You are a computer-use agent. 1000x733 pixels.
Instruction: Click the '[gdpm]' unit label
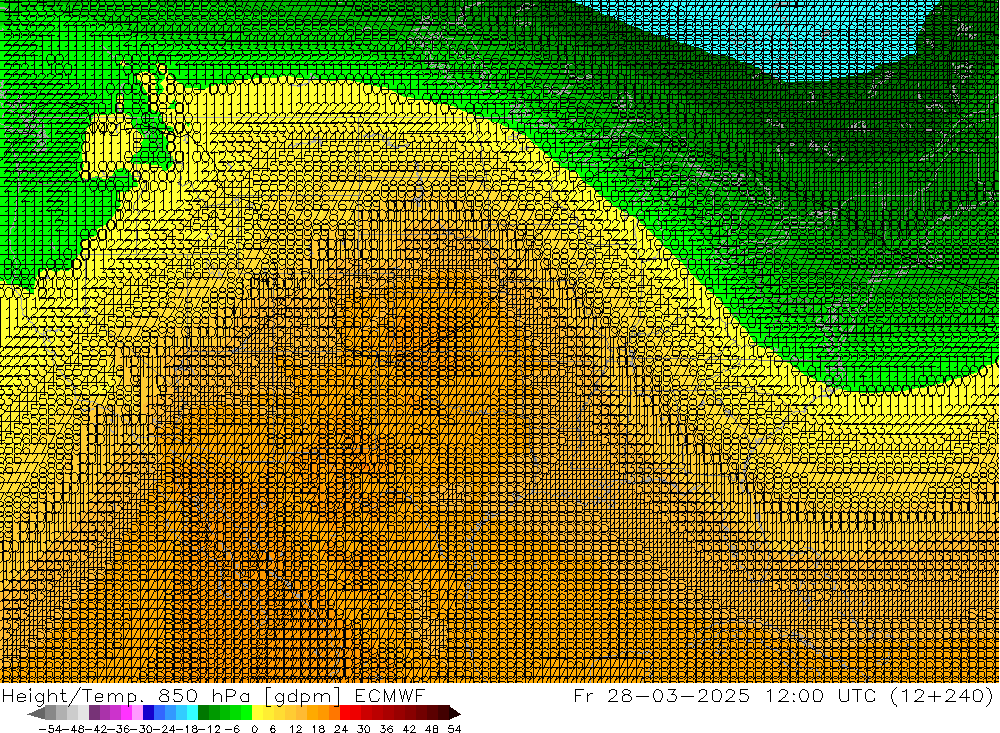coord(303,696)
